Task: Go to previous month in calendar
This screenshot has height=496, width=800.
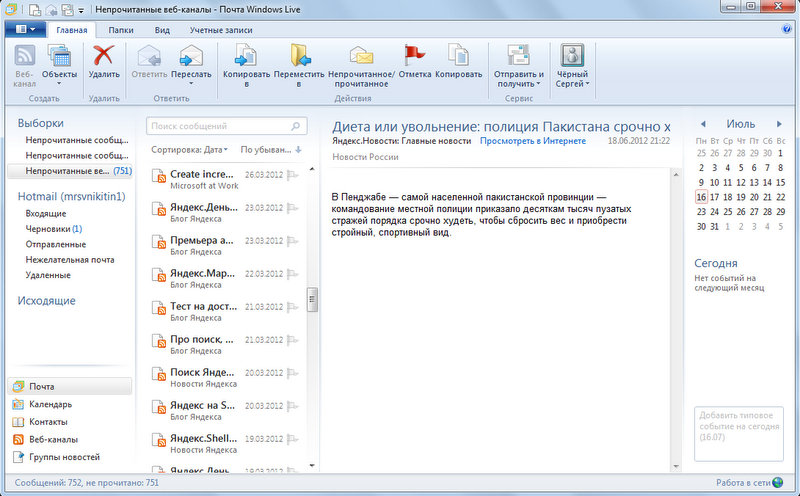Action: coord(703,124)
